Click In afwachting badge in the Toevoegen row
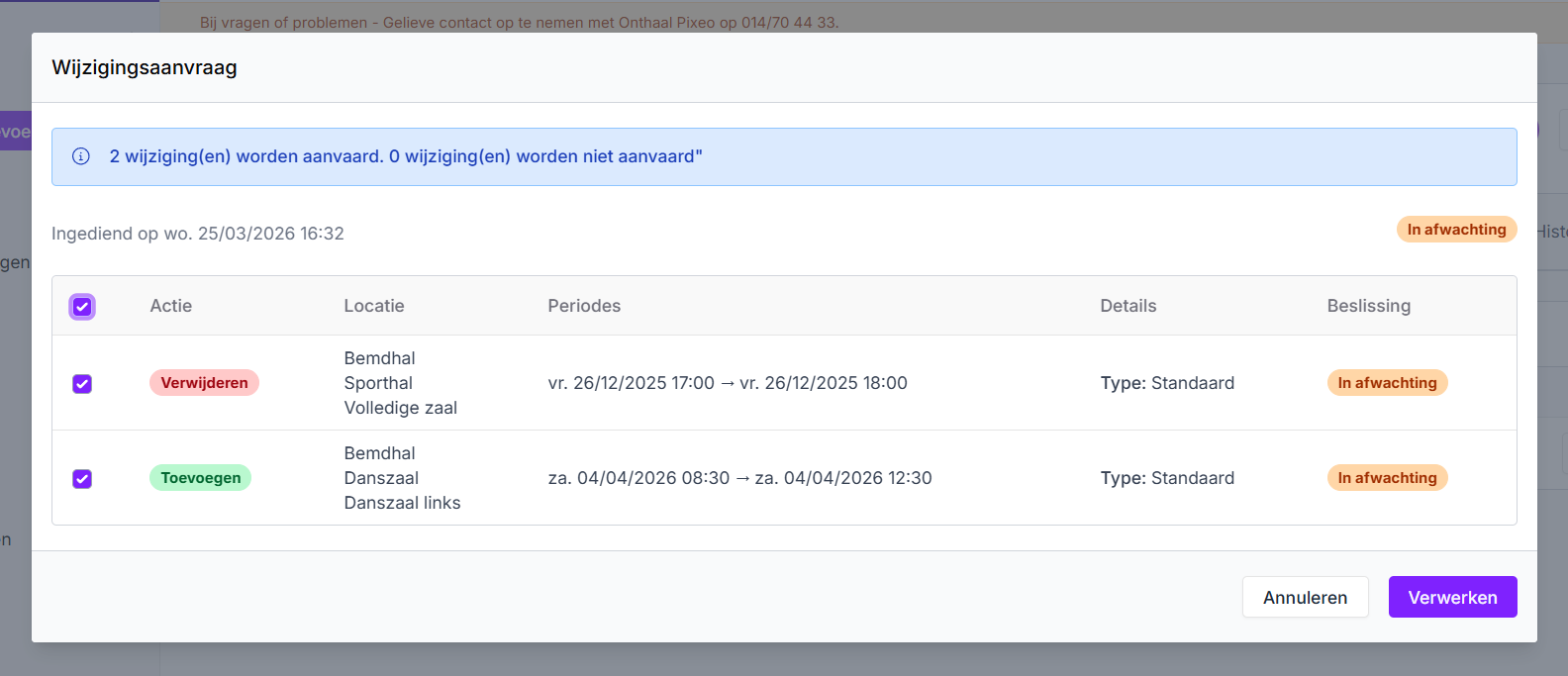 [x=1387, y=478]
